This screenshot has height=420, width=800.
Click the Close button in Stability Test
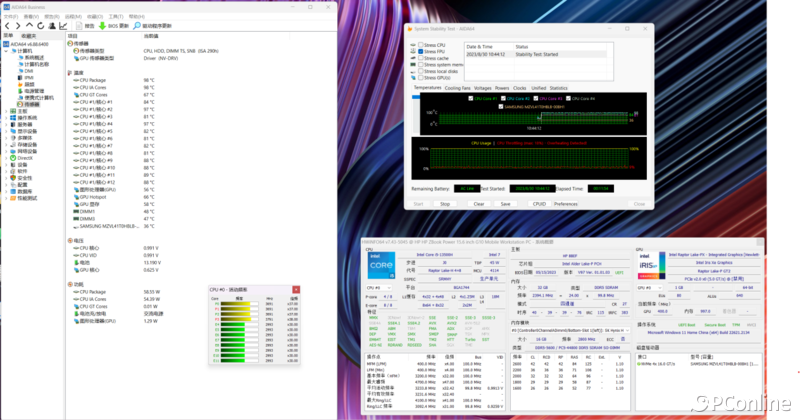click(x=639, y=204)
